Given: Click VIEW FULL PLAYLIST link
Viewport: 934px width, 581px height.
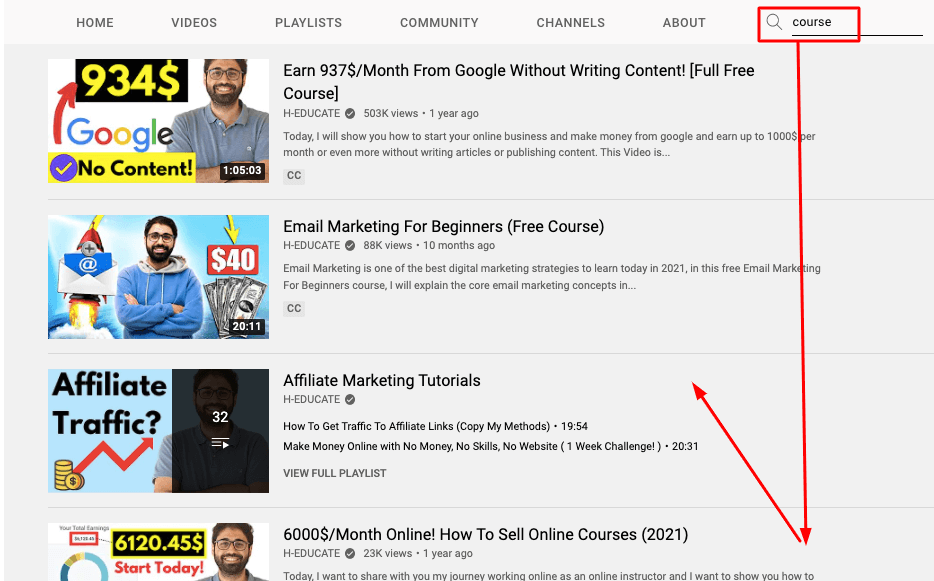Looking at the screenshot, I should (335, 473).
